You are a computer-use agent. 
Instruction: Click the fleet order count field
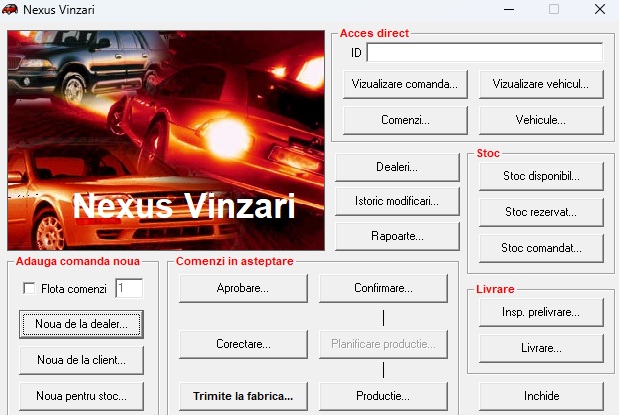tap(128, 289)
